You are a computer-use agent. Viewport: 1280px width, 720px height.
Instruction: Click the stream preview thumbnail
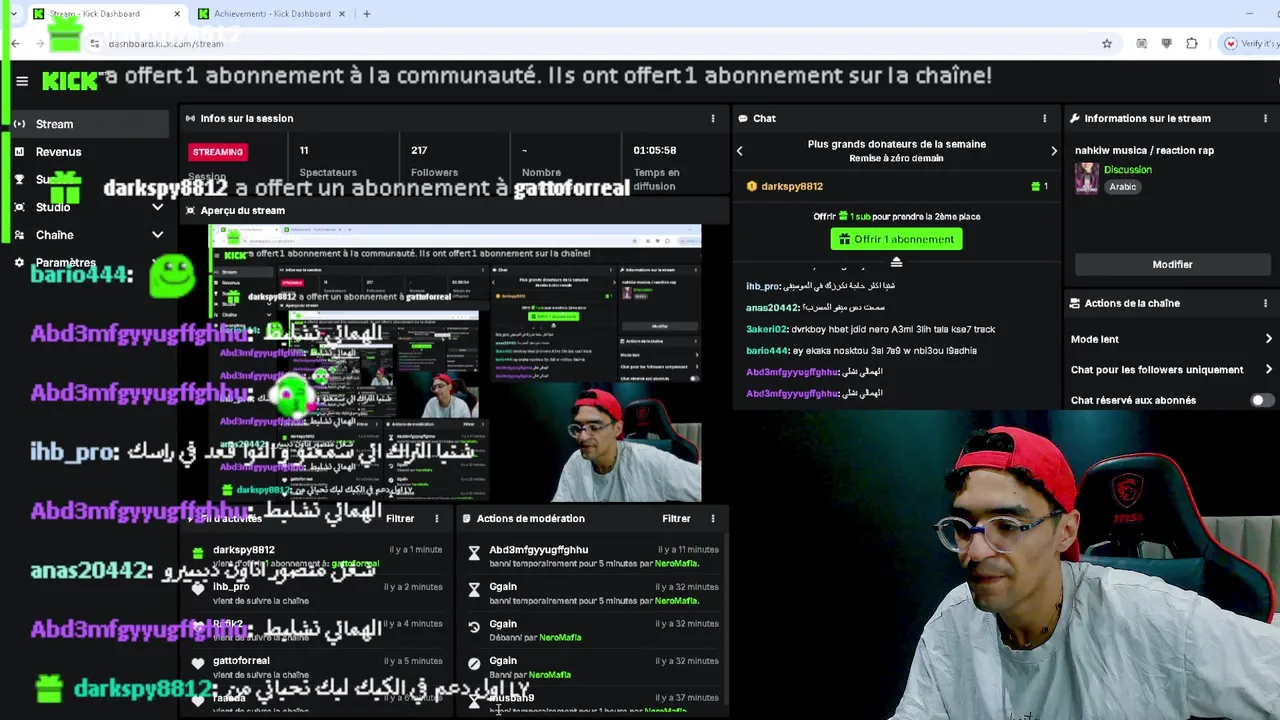pyautogui.click(x=455, y=363)
